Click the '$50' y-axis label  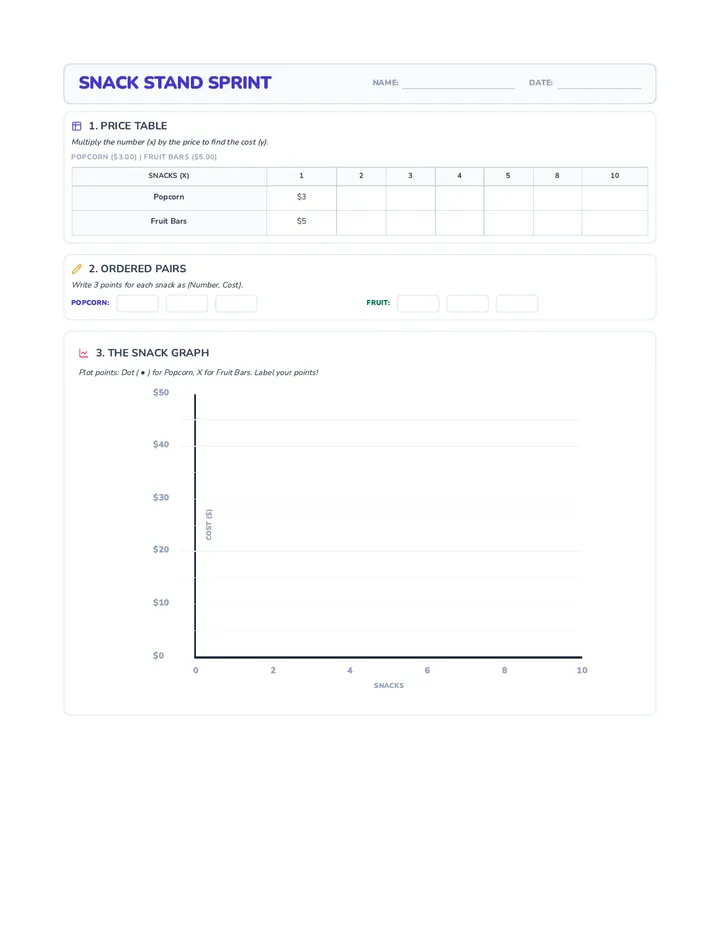coord(161,392)
